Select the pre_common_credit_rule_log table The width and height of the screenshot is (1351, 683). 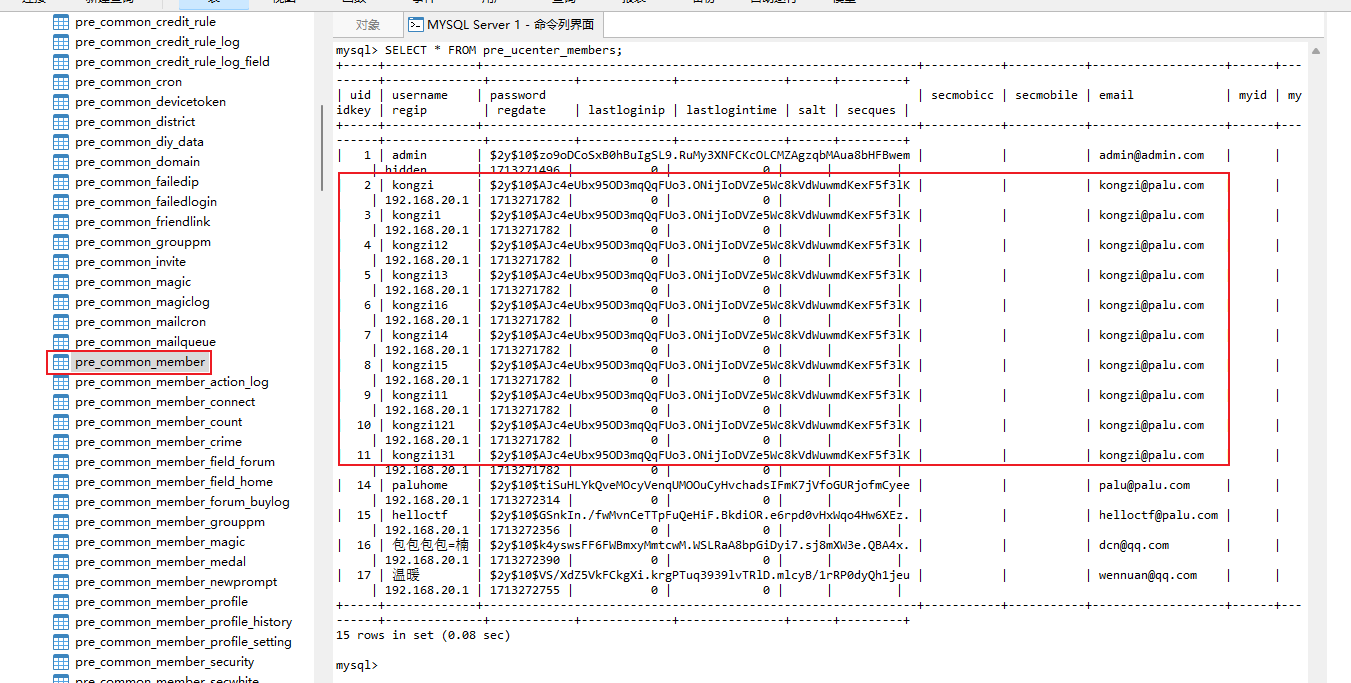tap(157, 42)
